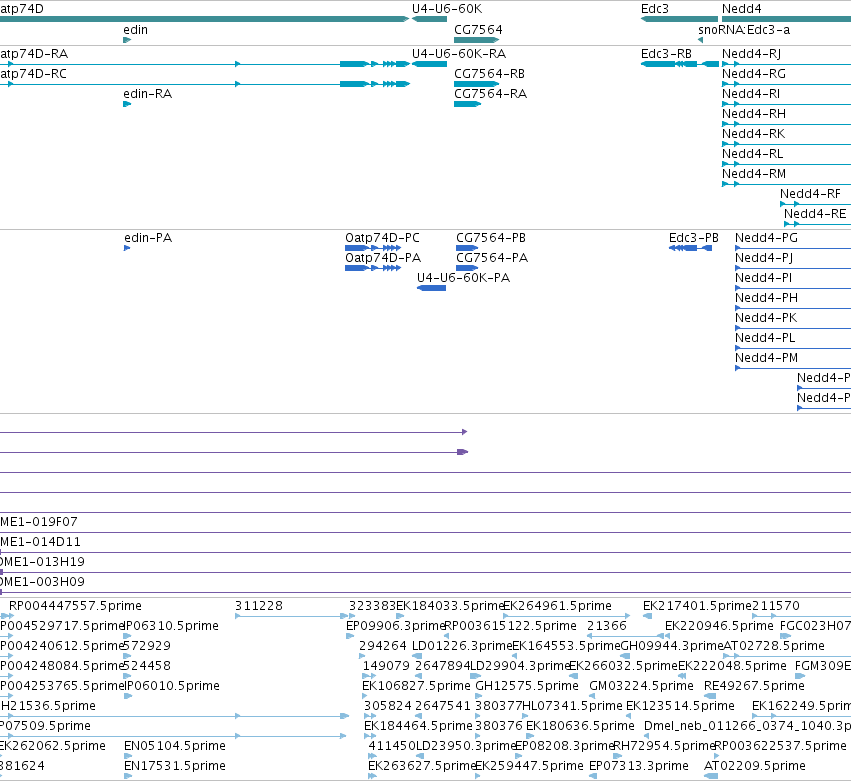Select the edin-PA protein label
The height and width of the screenshot is (781, 851).
pos(148,238)
